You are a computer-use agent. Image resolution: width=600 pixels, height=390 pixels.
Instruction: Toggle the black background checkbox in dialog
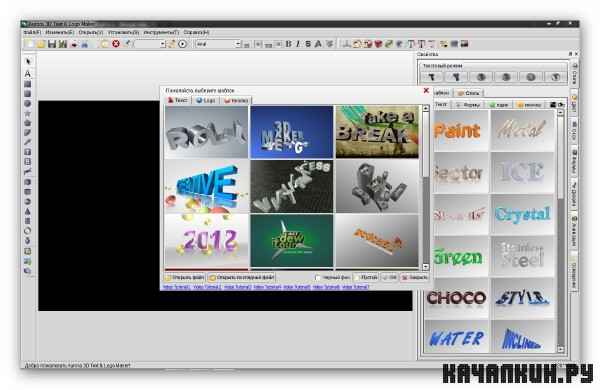coord(318,277)
